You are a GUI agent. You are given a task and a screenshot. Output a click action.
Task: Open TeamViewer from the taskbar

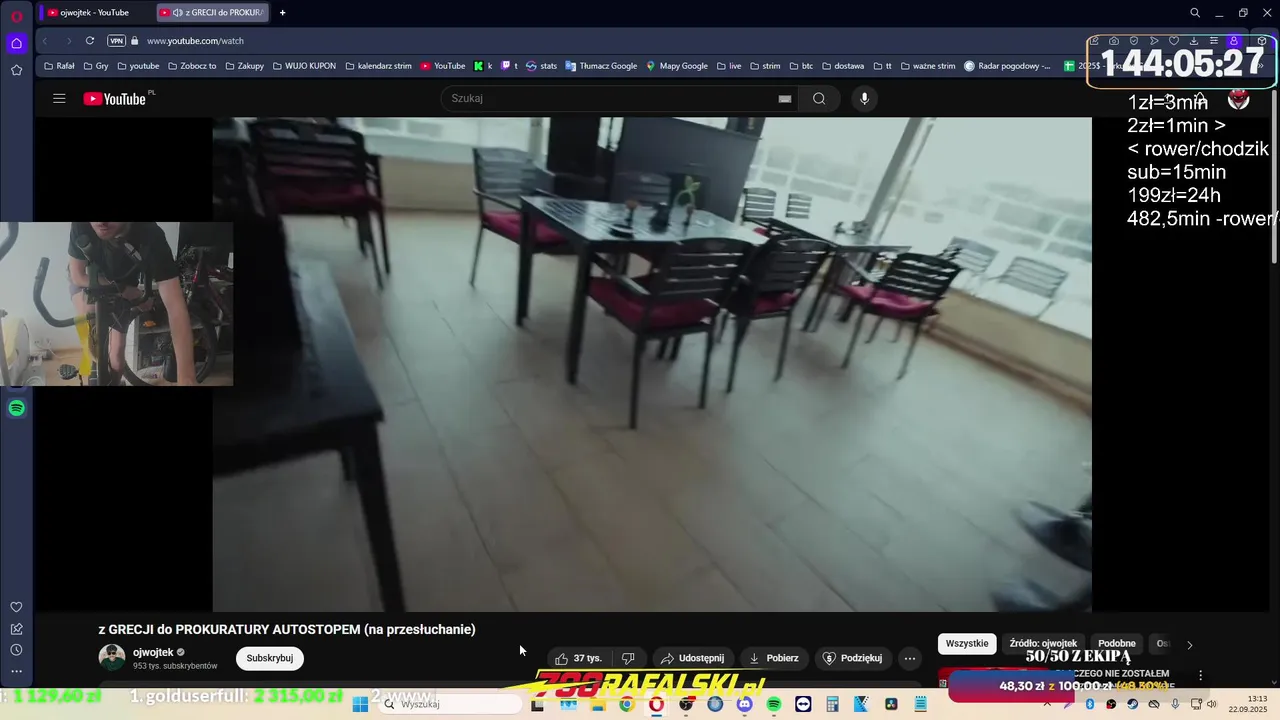tap(803, 704)
